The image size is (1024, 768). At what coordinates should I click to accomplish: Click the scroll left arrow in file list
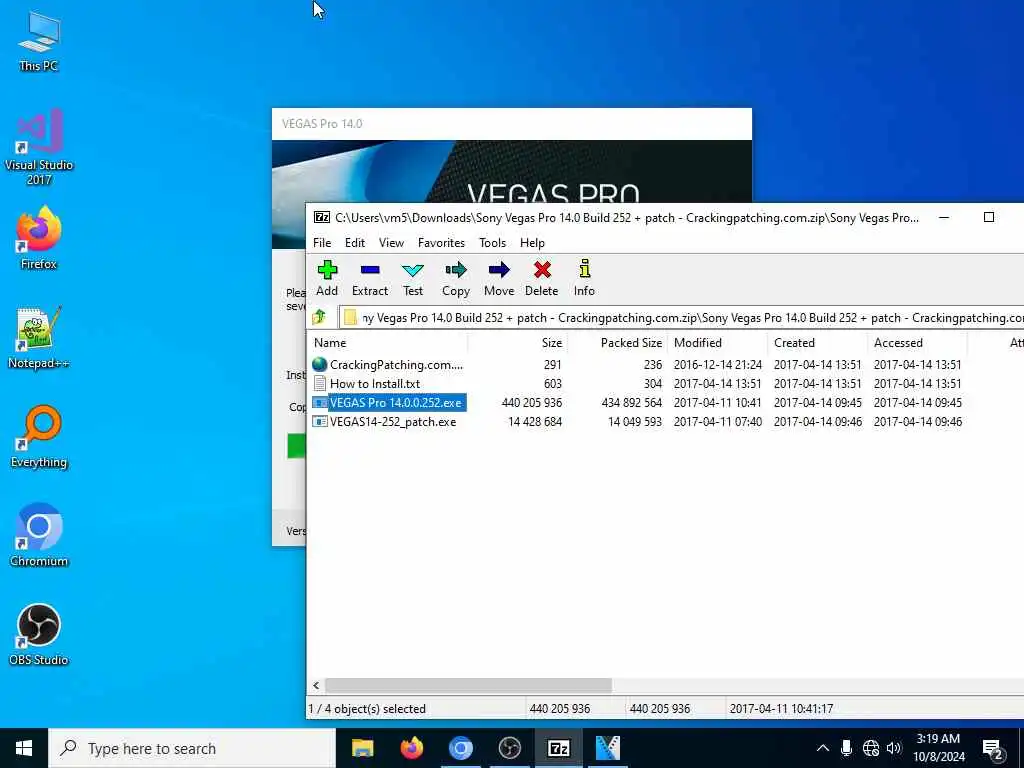(x=316, y=685)
